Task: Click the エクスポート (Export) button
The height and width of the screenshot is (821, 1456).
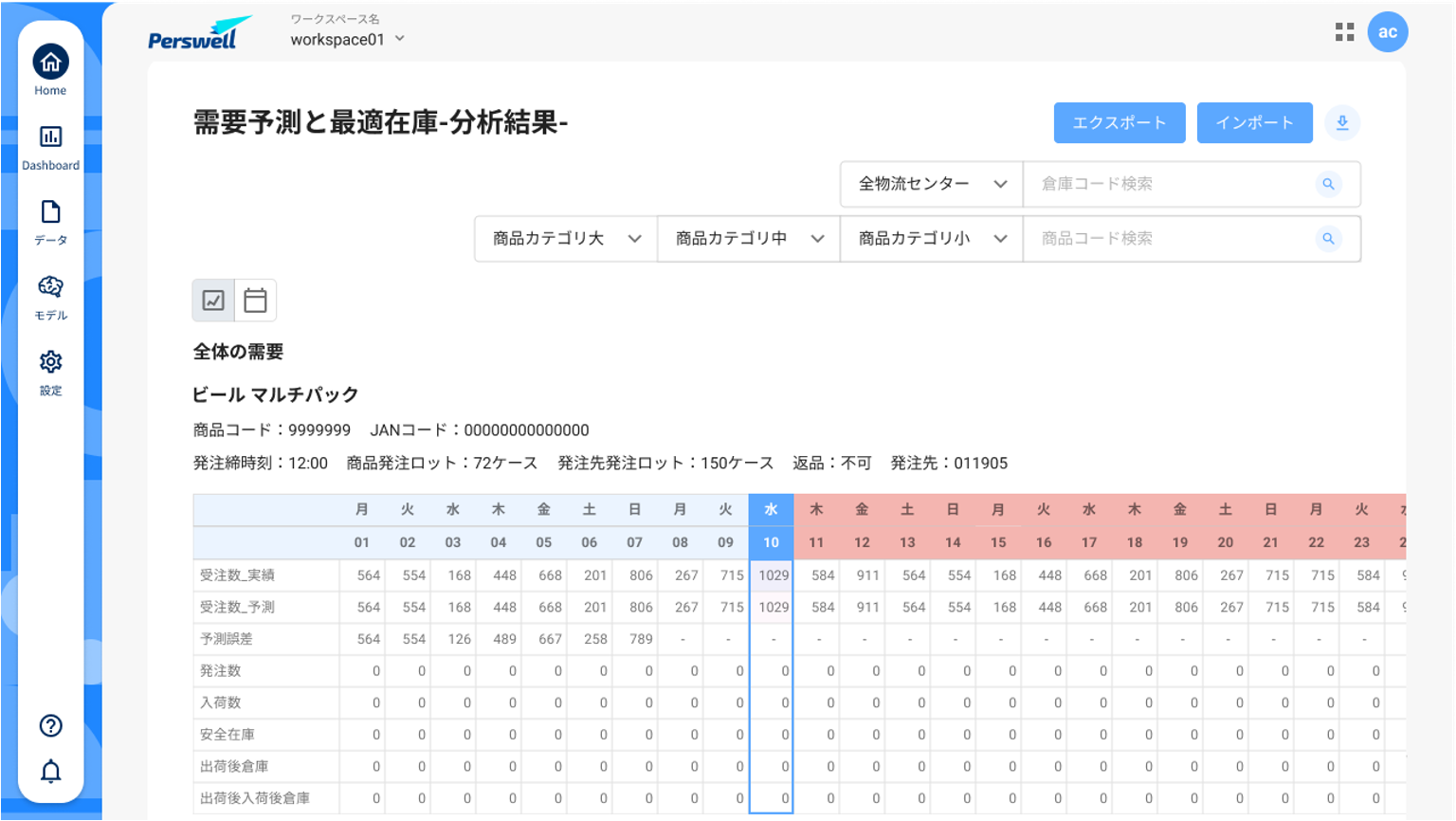Action: (1119, 122)
